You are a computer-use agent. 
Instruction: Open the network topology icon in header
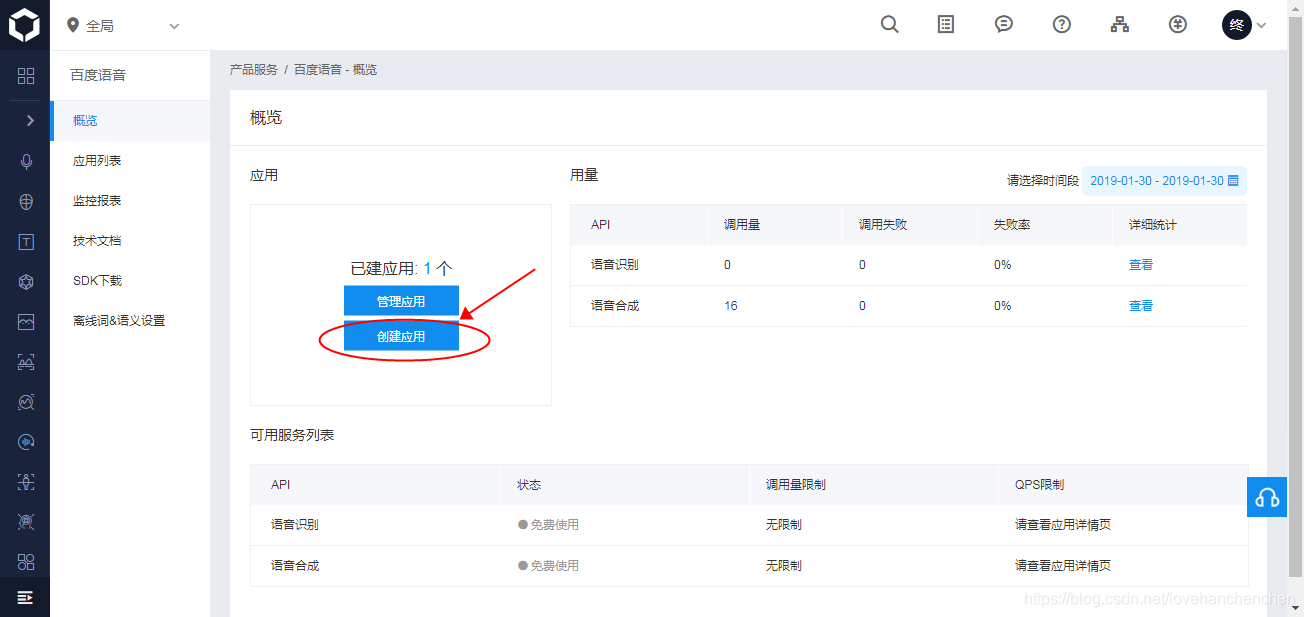coord(1120,25)
